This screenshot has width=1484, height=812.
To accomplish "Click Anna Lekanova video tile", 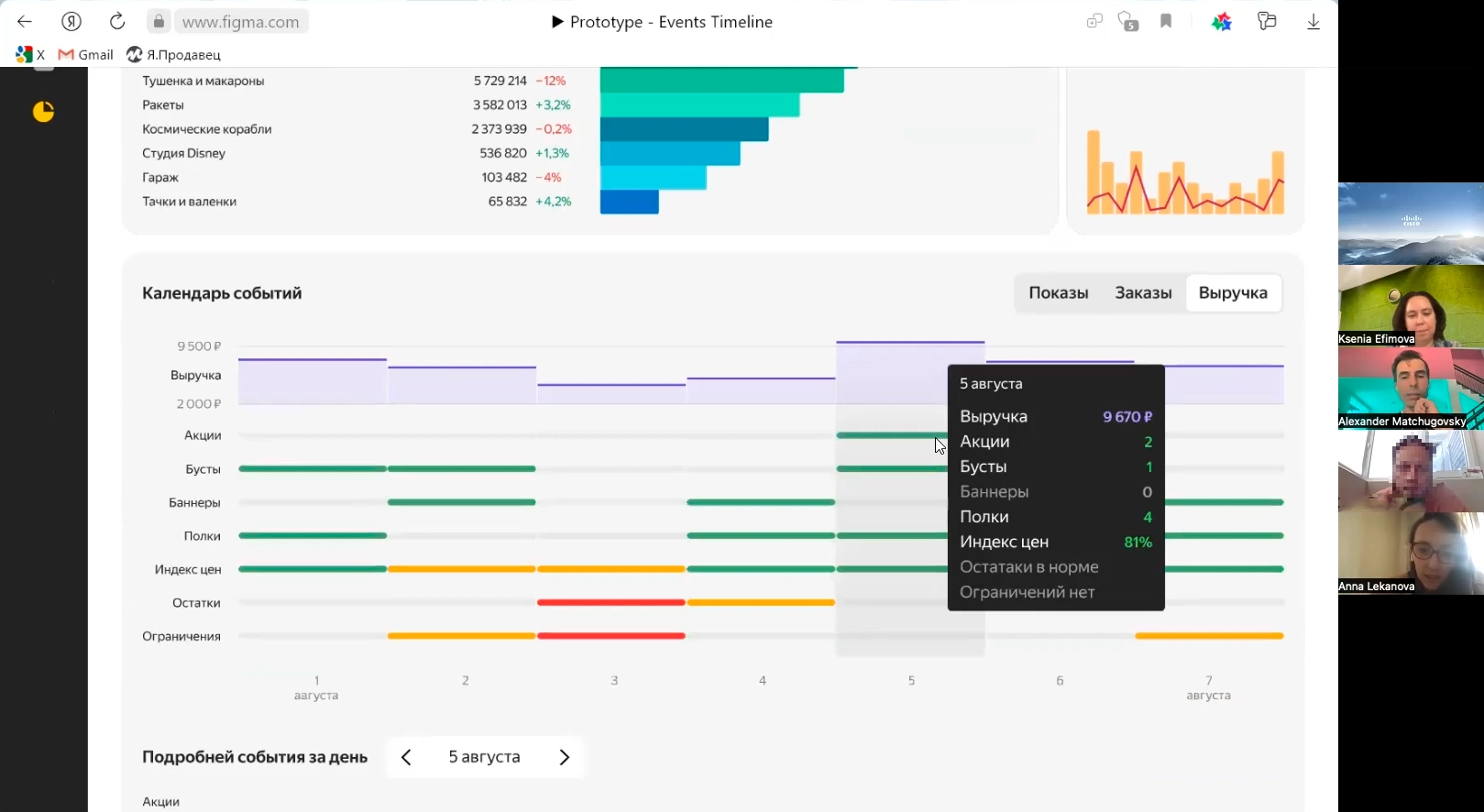I will coord(1411,554).
